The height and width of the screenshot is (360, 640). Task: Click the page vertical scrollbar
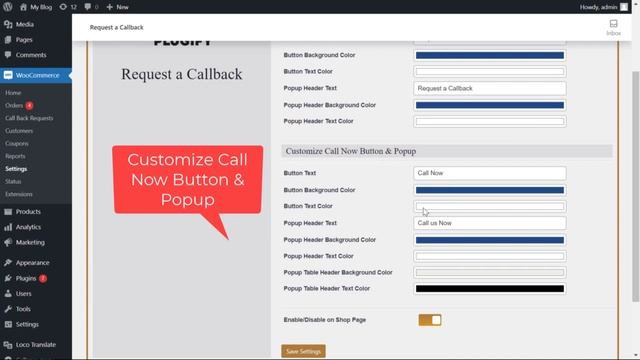pos(636,187)
